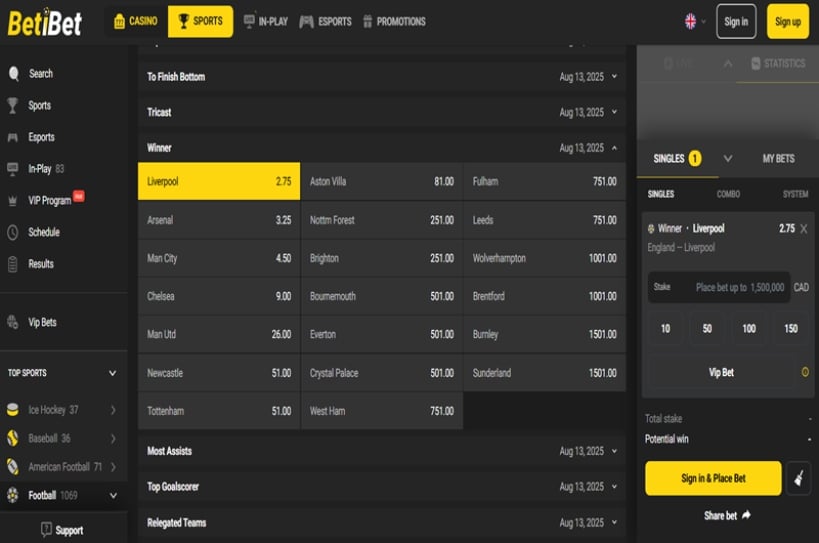Select the Combo bet type
This screenshot has width=819, height=543.
[x=728, y=194]
